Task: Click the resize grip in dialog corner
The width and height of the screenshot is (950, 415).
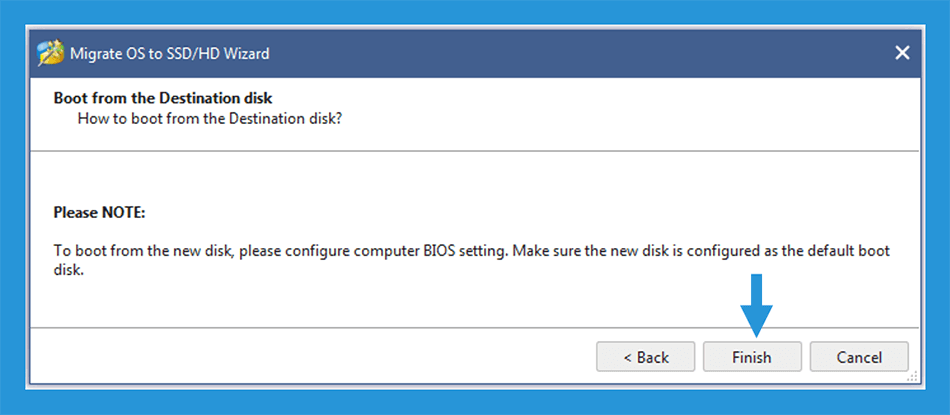Action: [912, 376]
